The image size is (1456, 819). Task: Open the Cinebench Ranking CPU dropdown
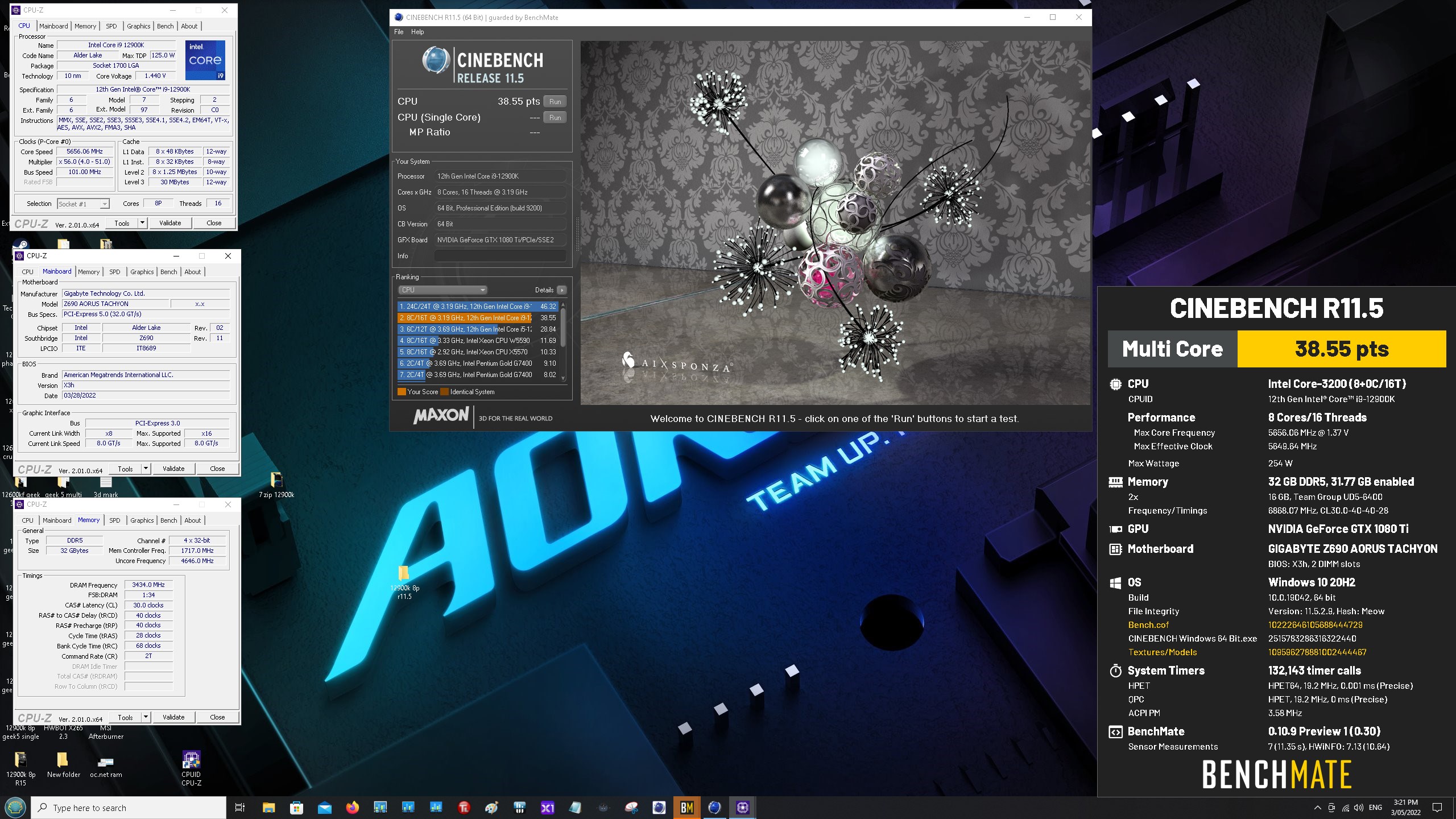(x=442, y=290)
